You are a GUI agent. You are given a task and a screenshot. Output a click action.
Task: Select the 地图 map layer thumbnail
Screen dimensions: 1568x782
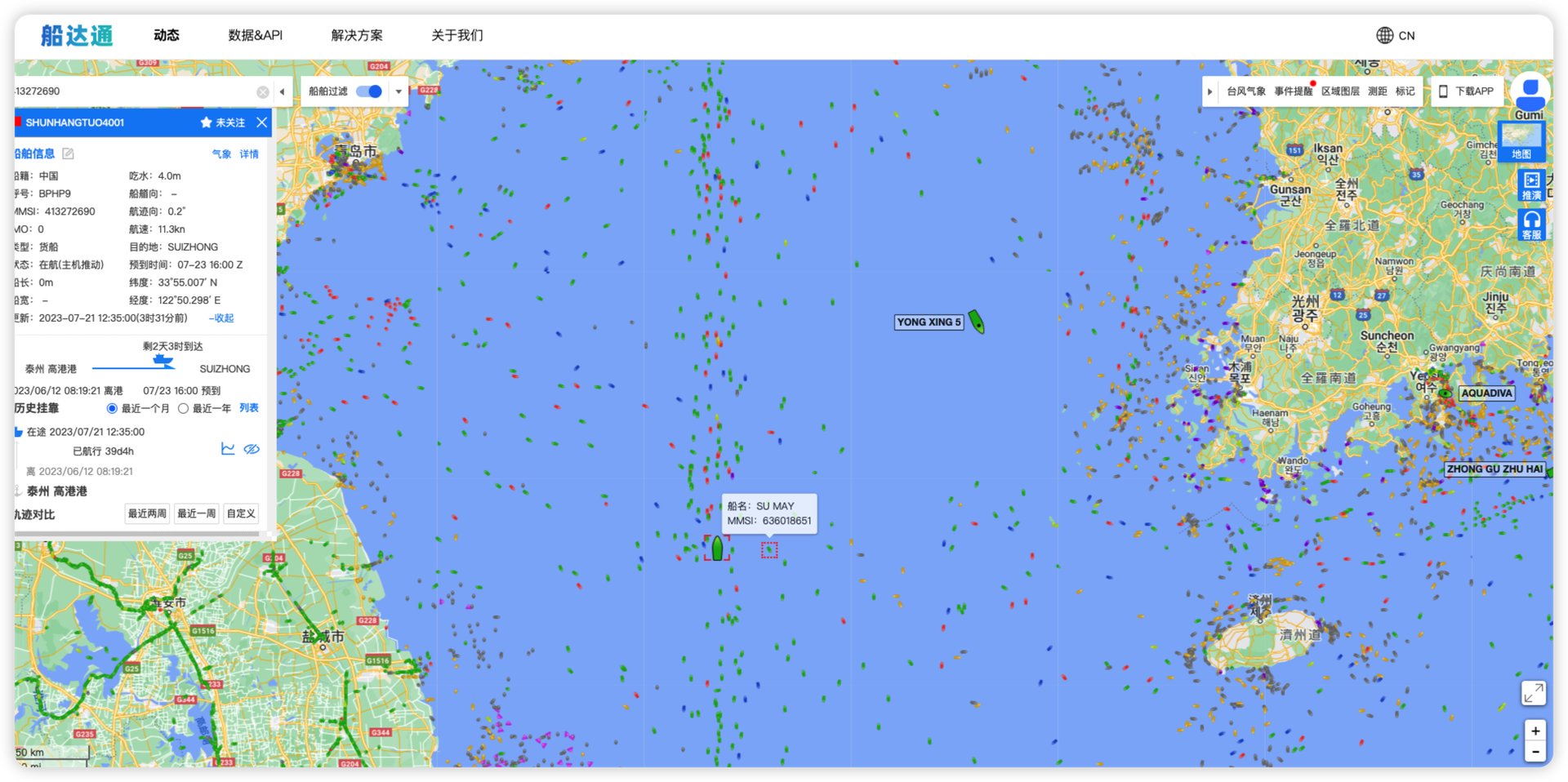[x=1521, y=141]
